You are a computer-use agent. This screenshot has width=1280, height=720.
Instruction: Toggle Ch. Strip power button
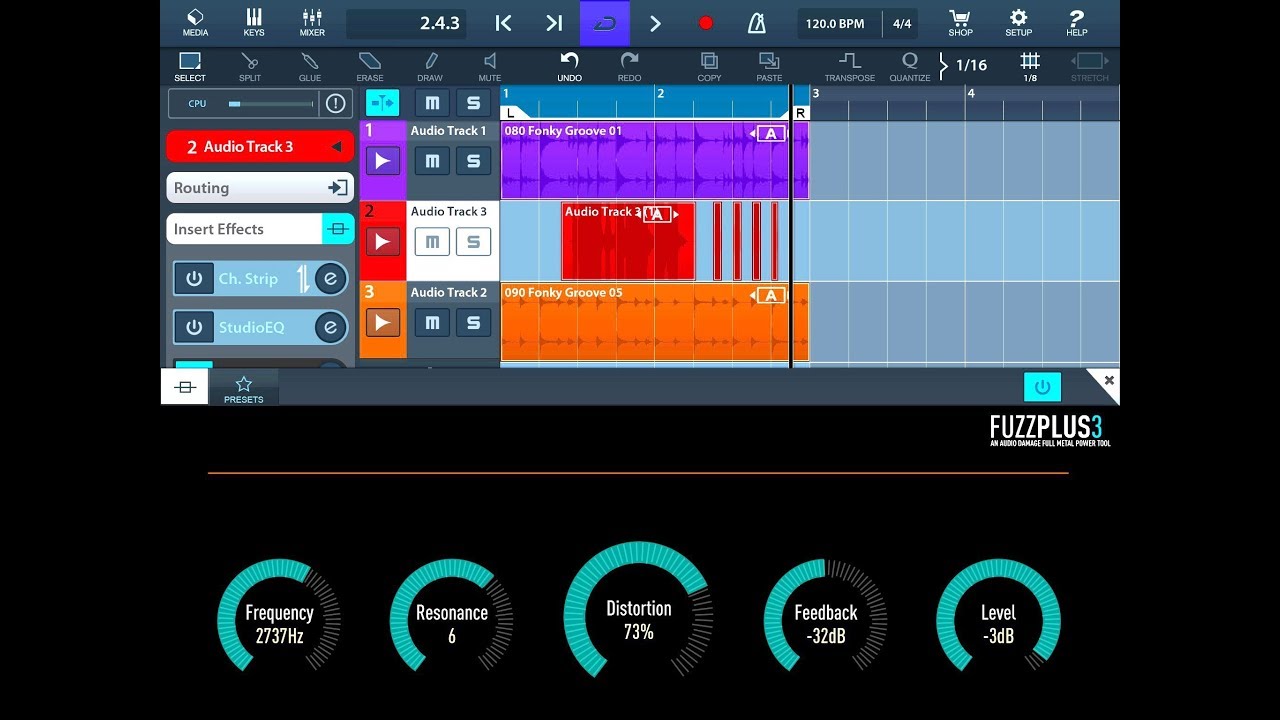194,279
